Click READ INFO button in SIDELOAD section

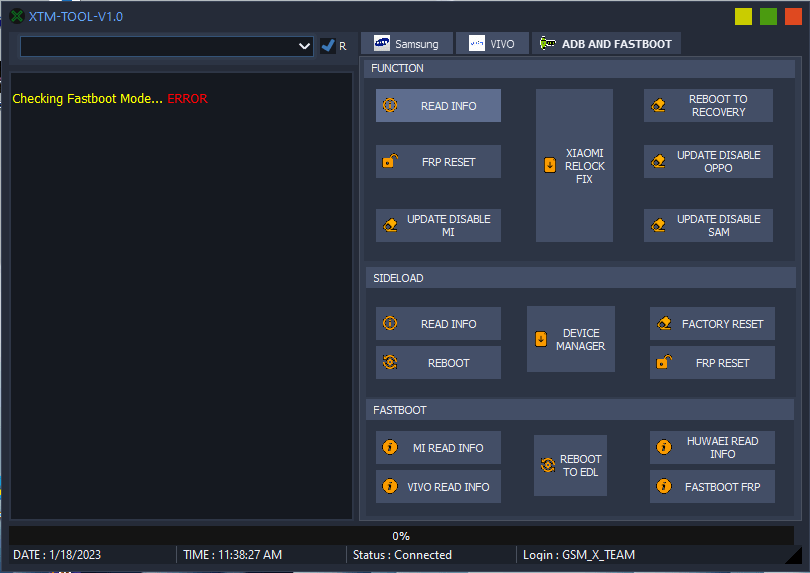point(438,324)
